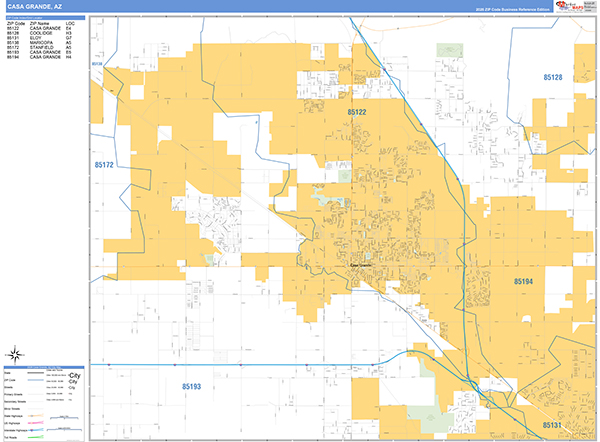Click the 85122 ZIP code label on map
600x442 pixels.
tap(357, 115)
